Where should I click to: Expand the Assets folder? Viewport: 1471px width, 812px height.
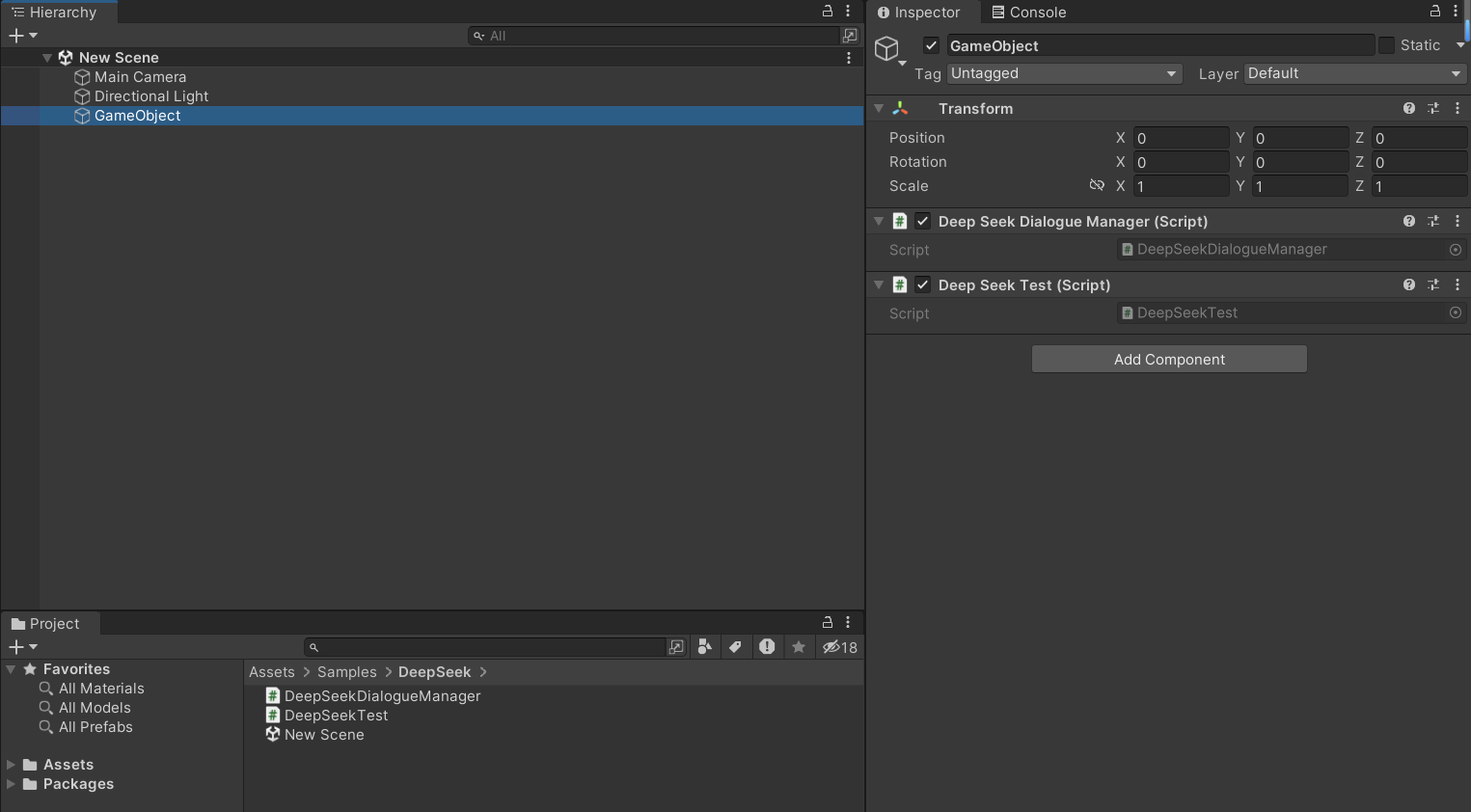[x=11, y=765]
